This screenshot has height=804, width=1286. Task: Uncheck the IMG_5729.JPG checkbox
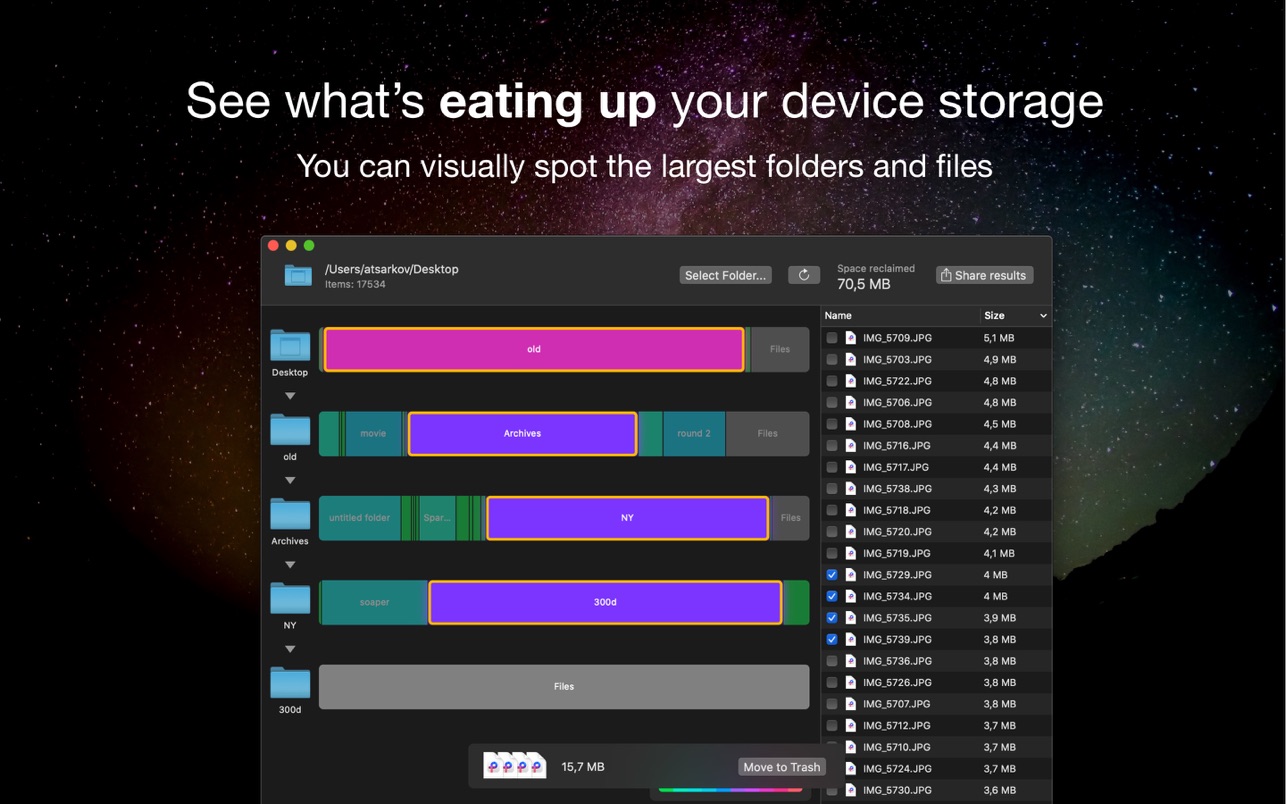click(x=832, y=575)
